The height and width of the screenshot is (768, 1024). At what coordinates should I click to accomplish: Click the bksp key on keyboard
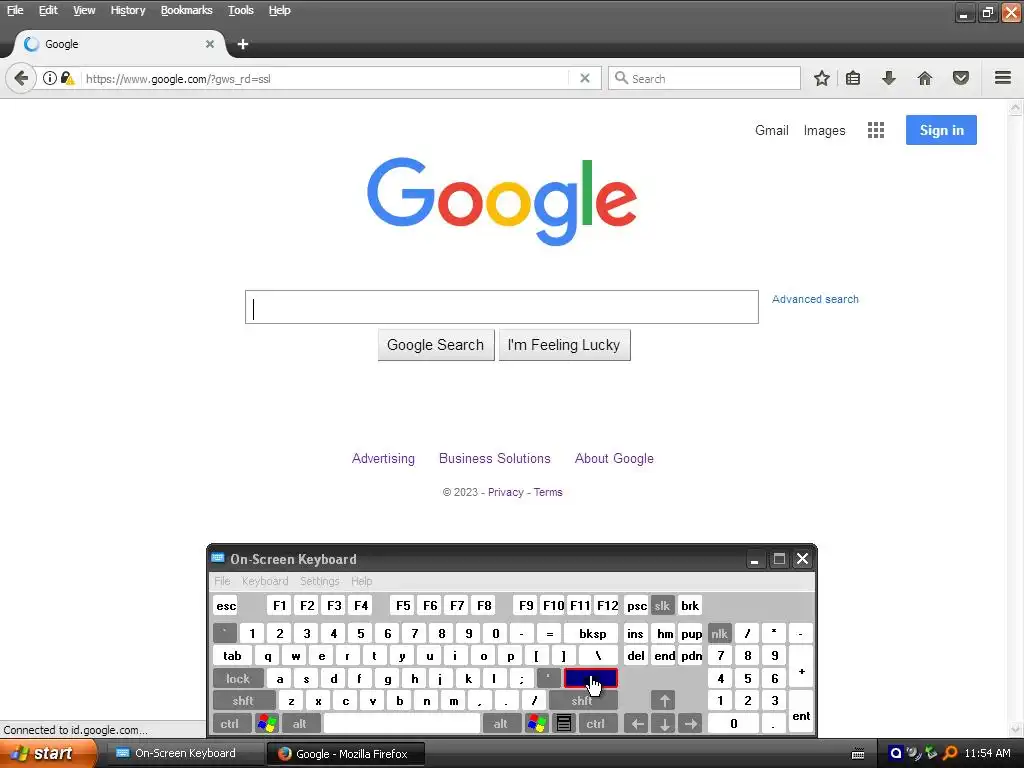592,633
